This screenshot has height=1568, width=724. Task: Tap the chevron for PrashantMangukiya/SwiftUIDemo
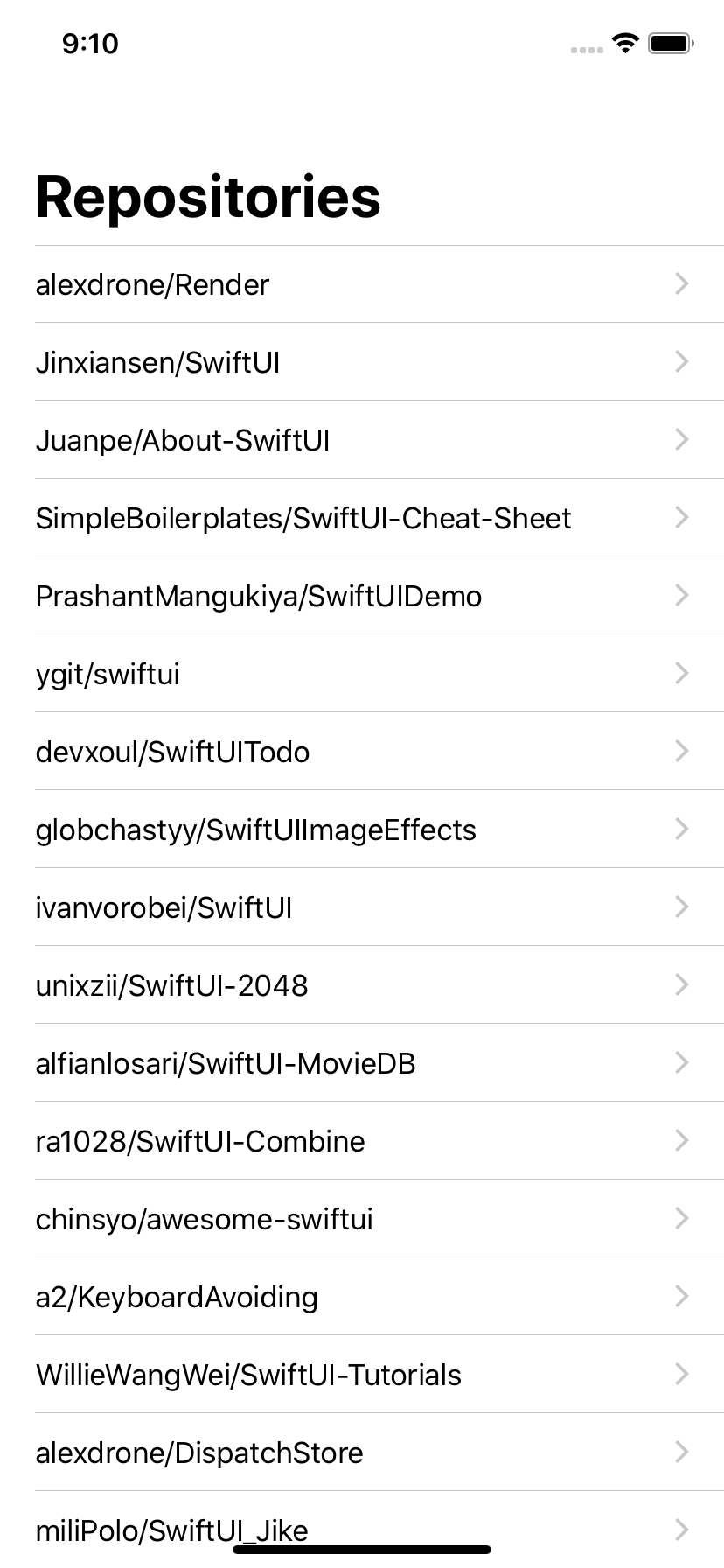pyautogui.click(x=682, y=595)
